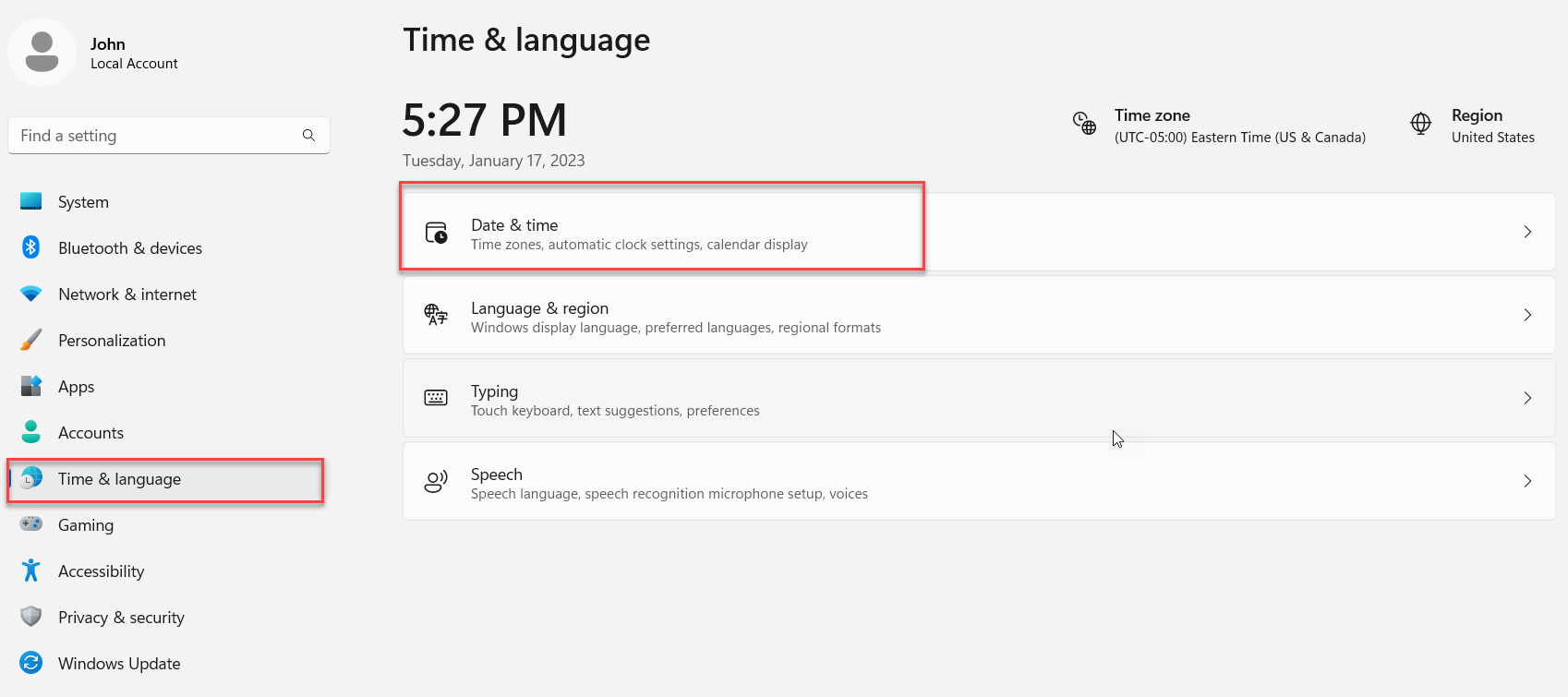Expand Speech settings chevron arrow

[x=1527, y=481]
